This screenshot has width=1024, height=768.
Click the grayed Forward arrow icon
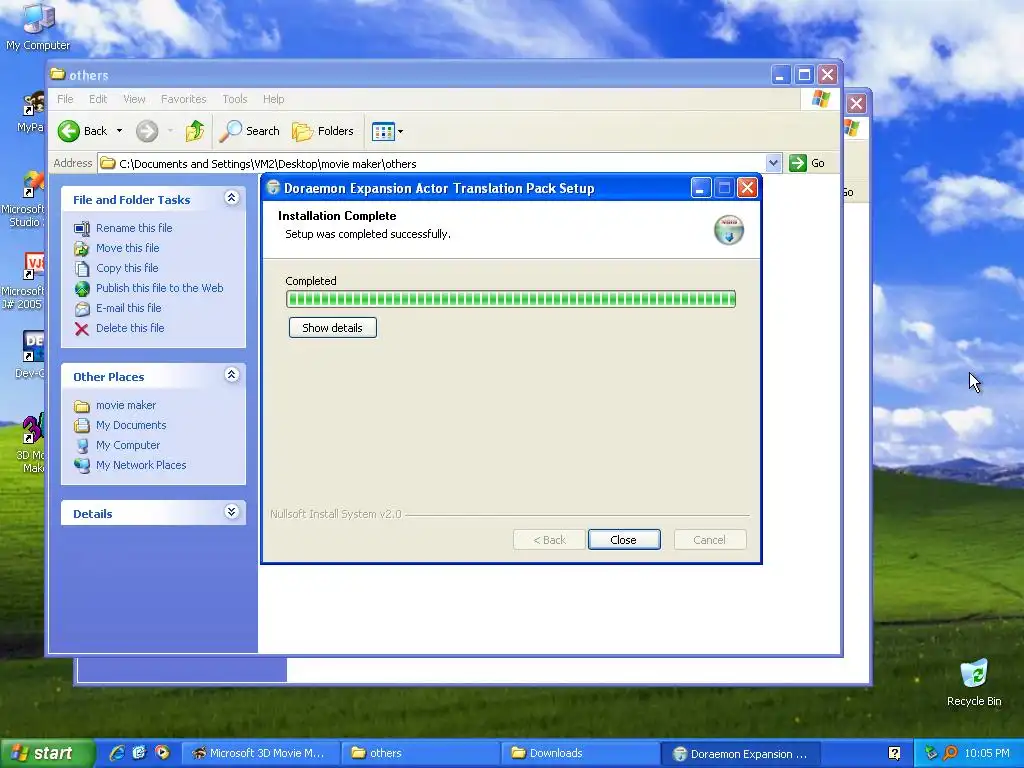pyautogui.click(x=147, y=131)
